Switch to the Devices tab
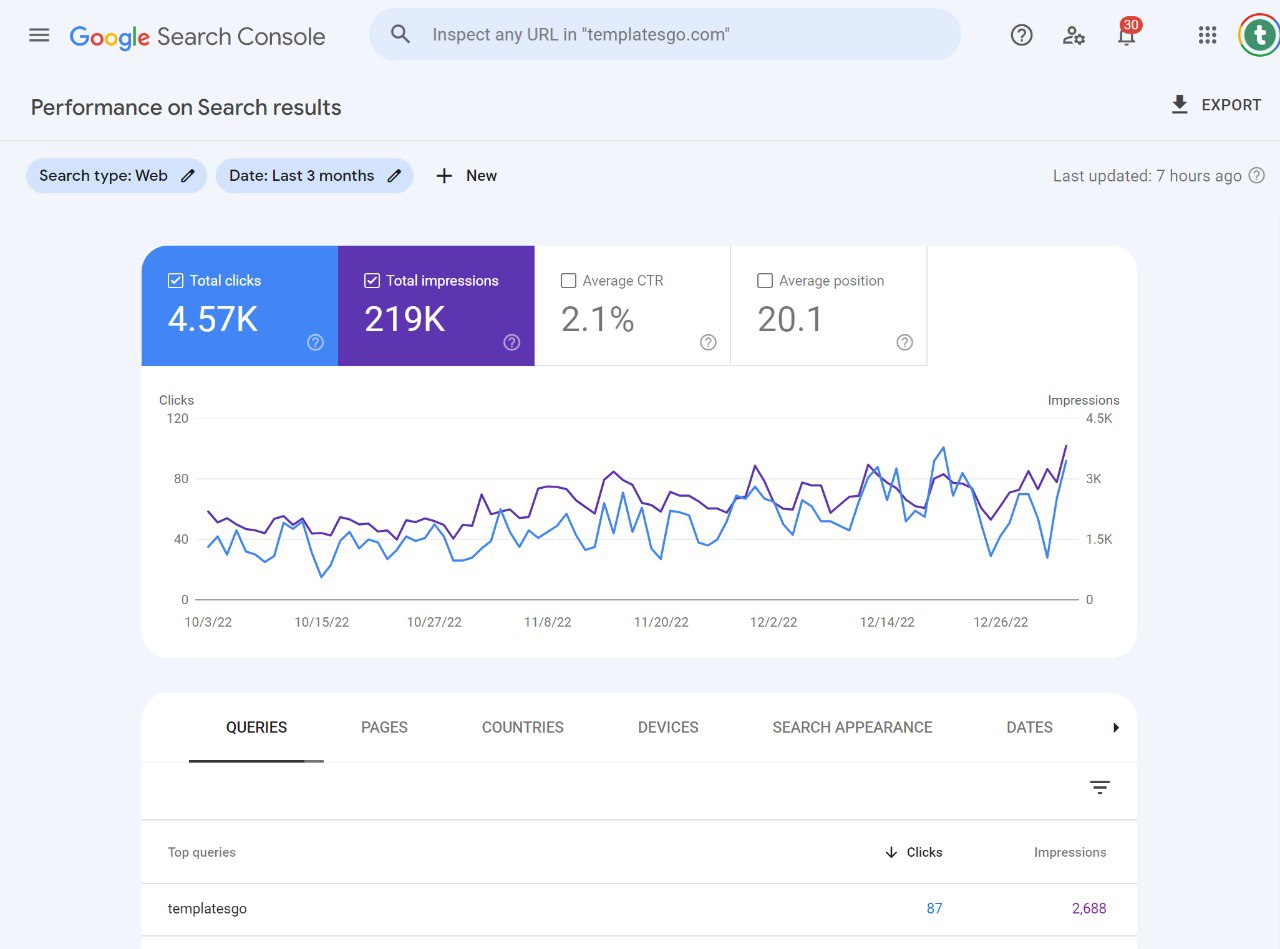 pyautogui.click(x=668, y=728)
